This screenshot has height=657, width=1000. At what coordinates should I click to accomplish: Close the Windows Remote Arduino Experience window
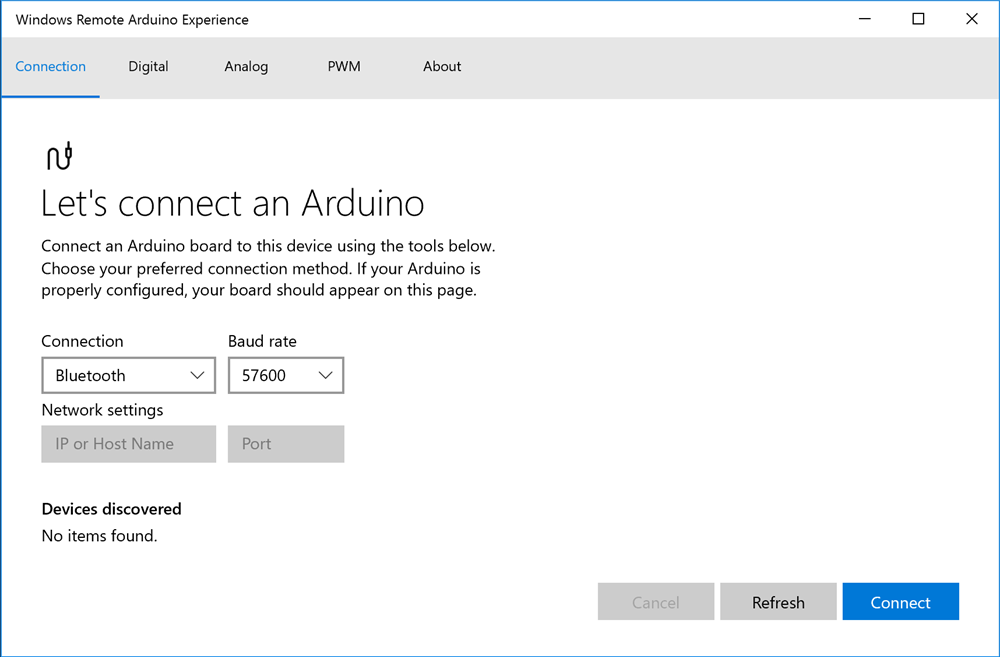(x=971, y=19)
